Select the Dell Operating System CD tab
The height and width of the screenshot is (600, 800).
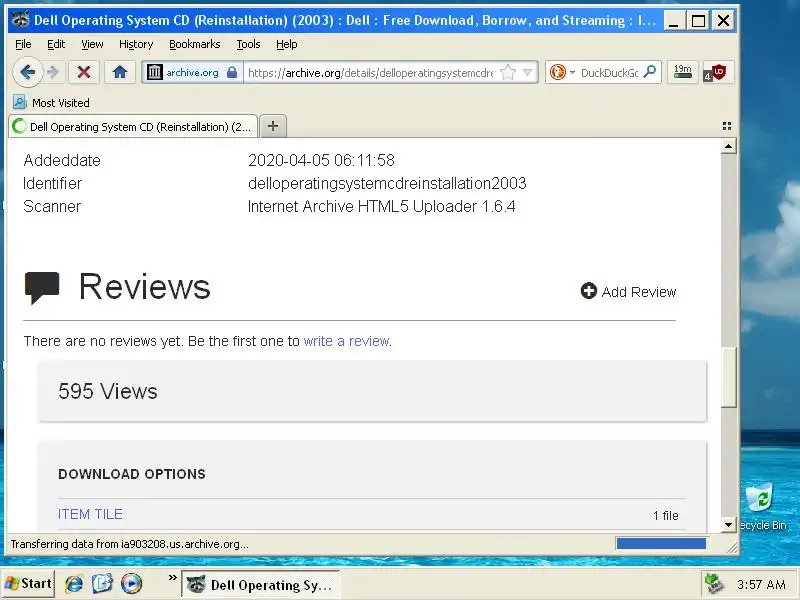[133, 127]
